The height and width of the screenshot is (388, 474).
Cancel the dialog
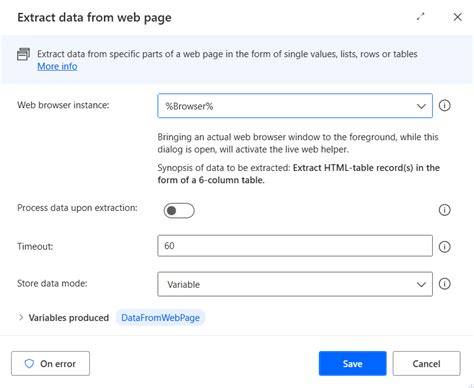click(426, 363)
